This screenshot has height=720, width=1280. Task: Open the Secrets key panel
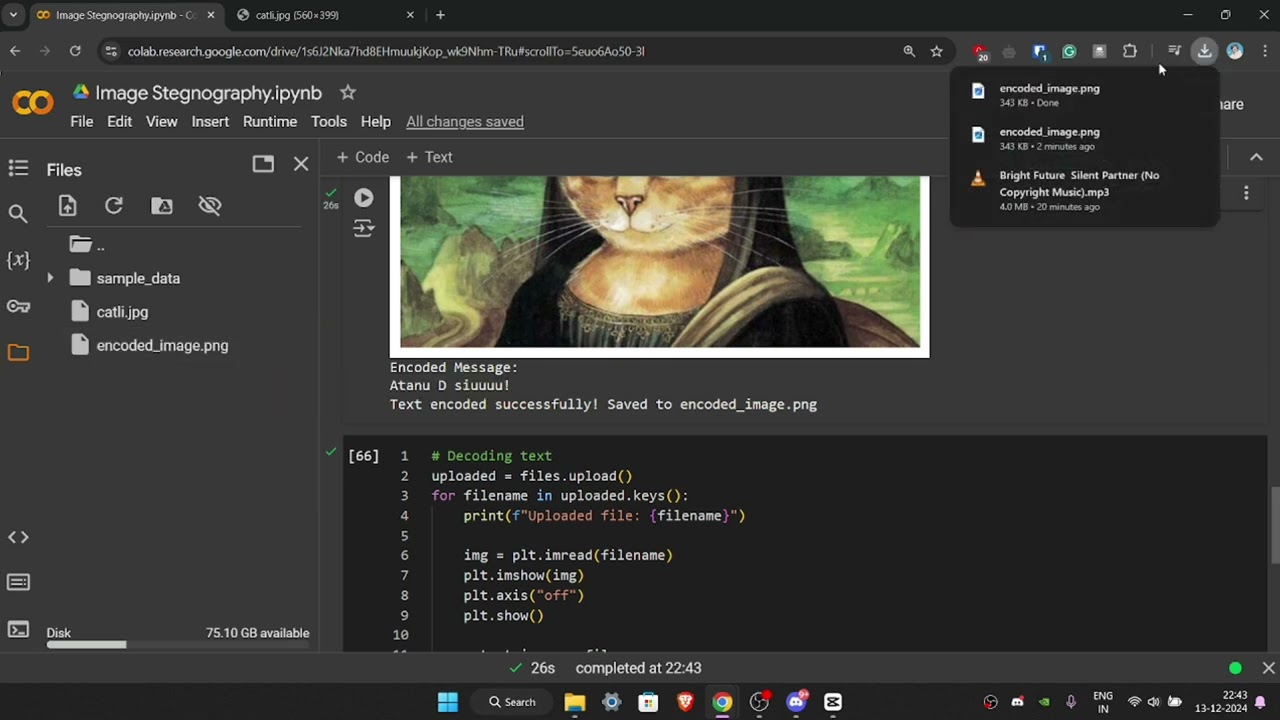coord(18,306)
